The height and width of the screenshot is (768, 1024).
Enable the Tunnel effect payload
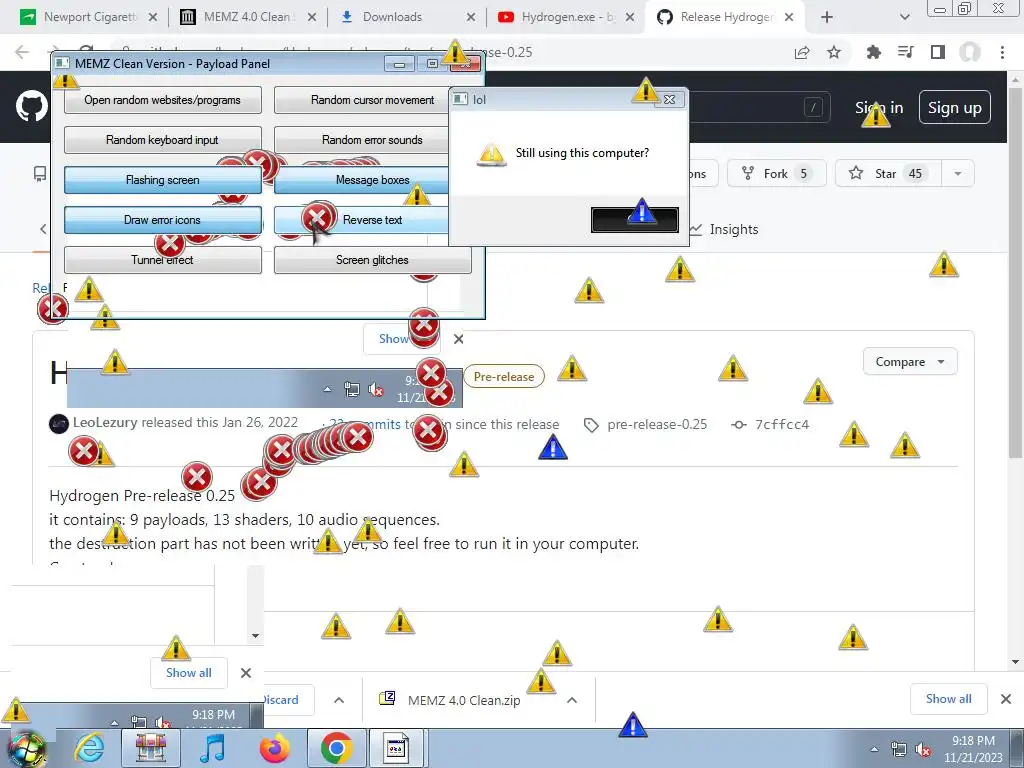tap(163, 260)
